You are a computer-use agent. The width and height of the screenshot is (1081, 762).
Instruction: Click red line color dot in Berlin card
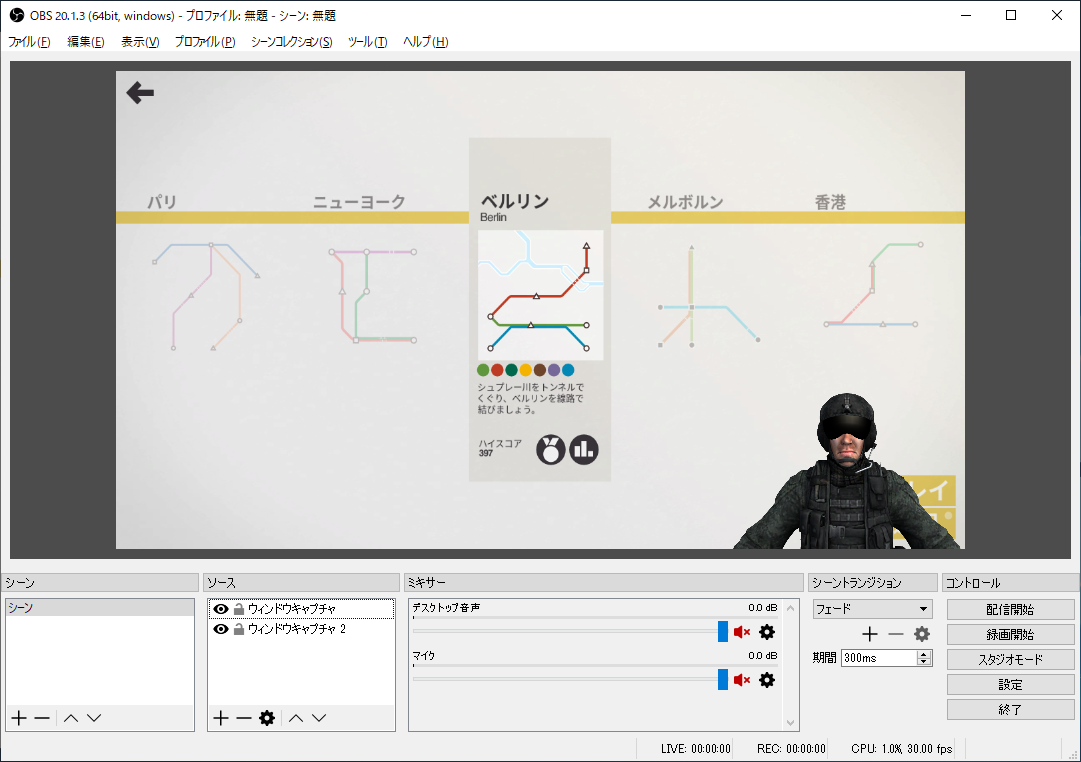point(497,370)
